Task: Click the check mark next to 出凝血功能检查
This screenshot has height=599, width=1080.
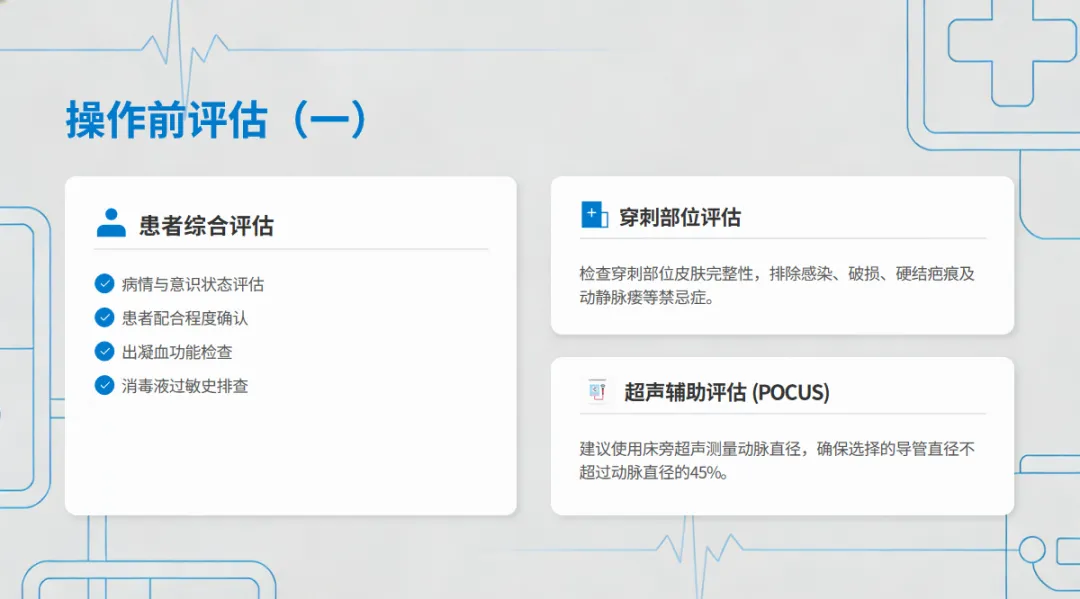Action: coord(104,352)
